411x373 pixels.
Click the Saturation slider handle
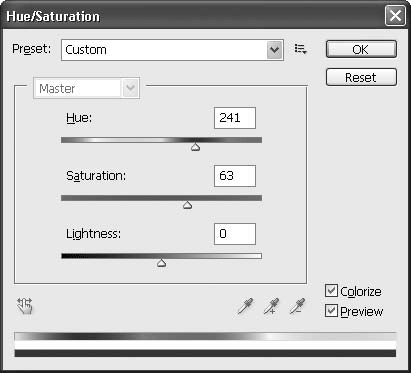(x=188, y=205)
